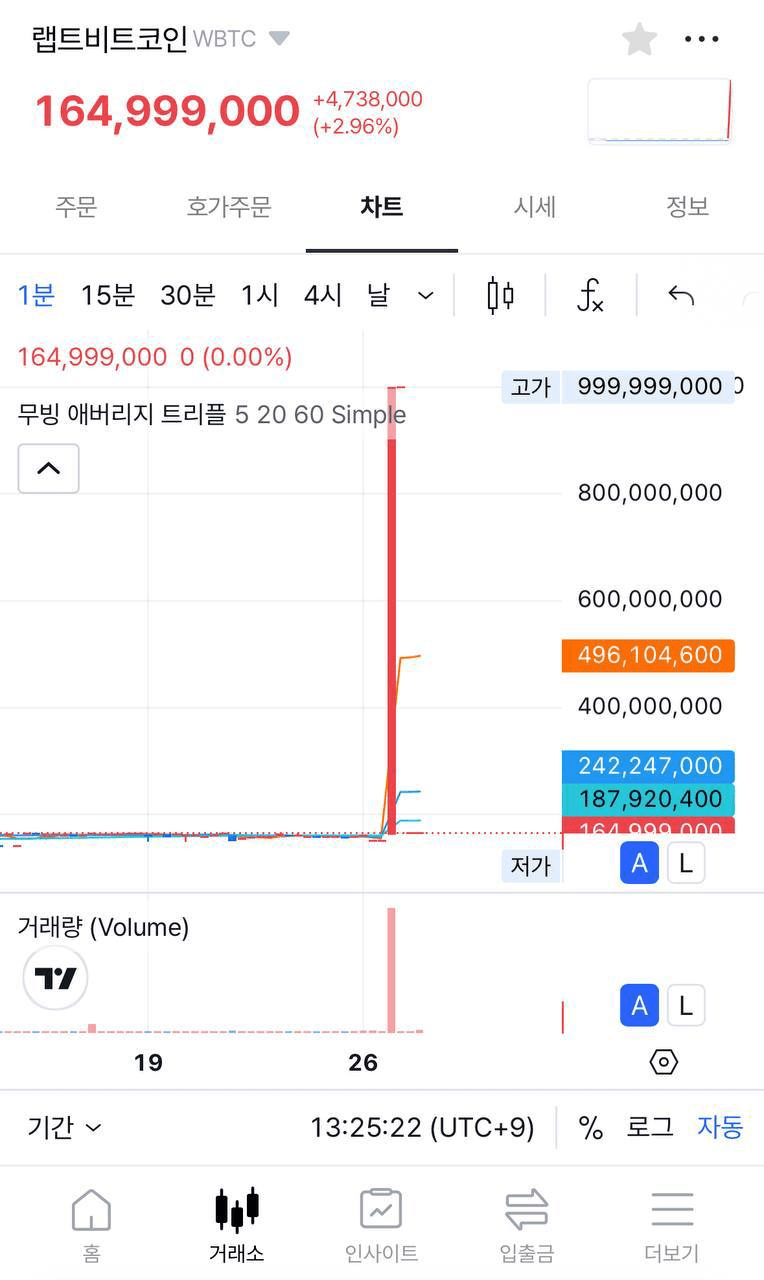Toggle log scale L on price chart
Image resolution: width=764 pixels, height=1280 pixels.
[x=685, y=863]
